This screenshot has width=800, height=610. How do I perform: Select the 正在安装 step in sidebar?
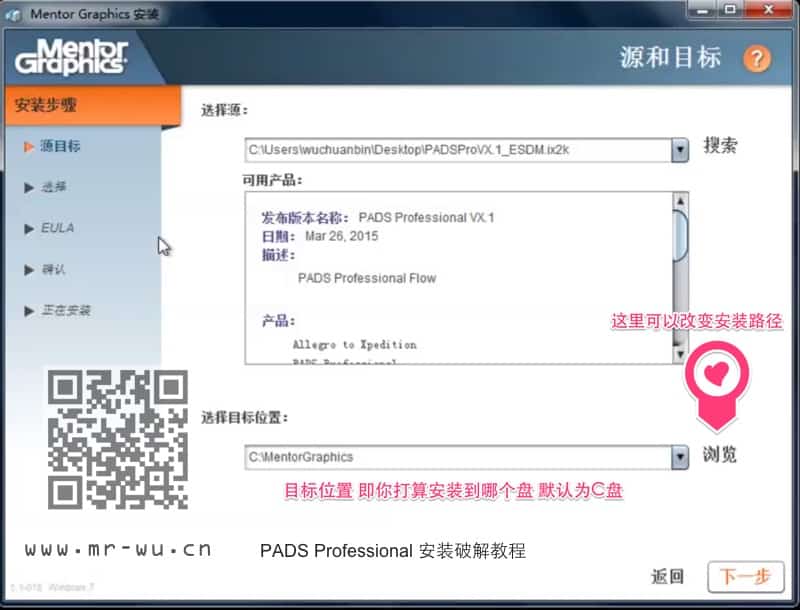(66, 310)
